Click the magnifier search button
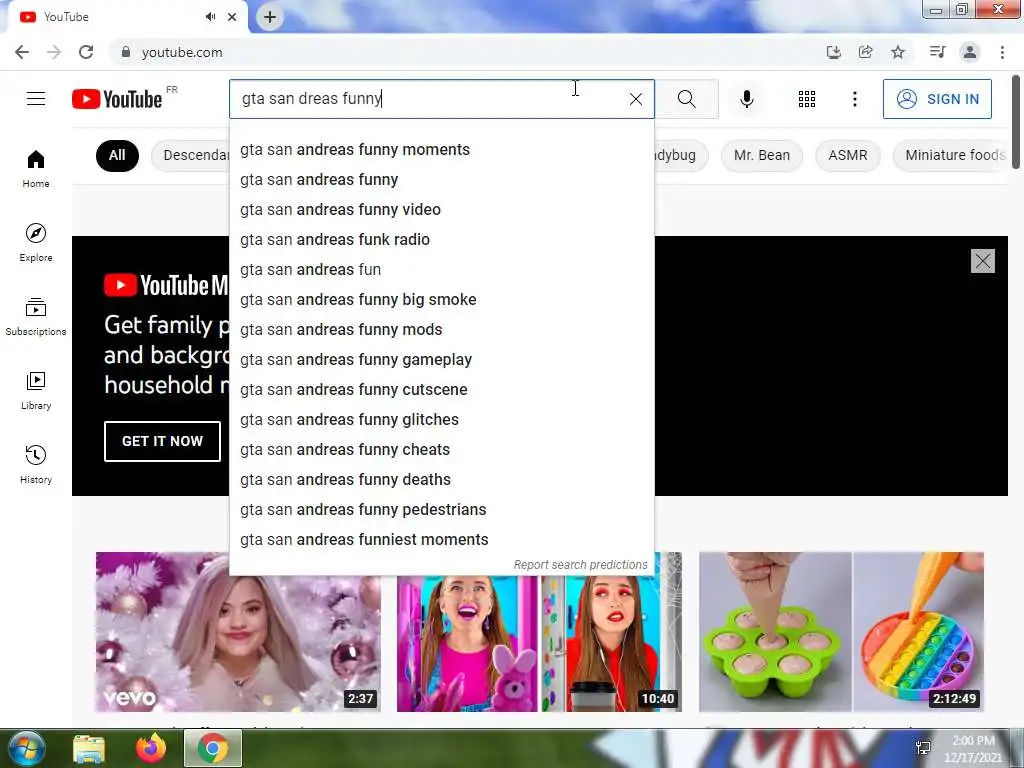The image size is (1024, 768). click(686, 99)
